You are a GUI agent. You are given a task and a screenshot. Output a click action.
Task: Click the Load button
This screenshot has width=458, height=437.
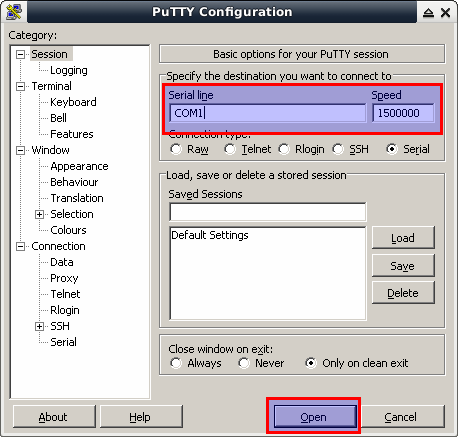[x=403, y=238]
